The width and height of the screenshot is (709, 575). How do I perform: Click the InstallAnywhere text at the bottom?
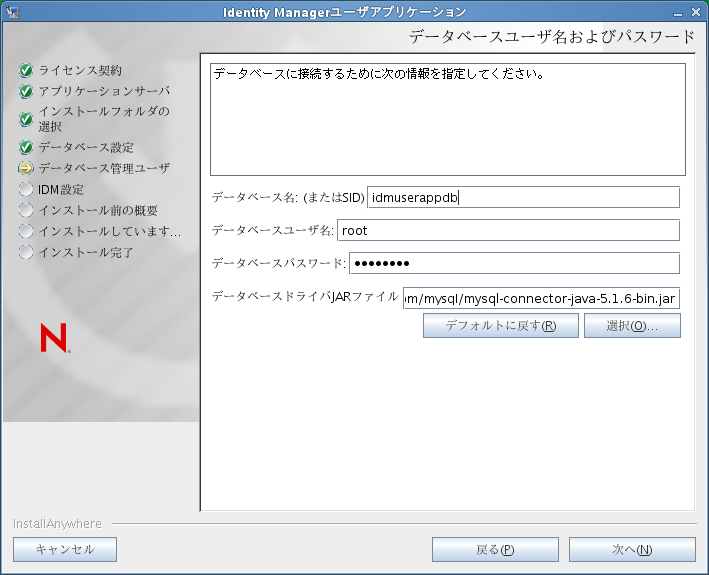[x=57, y=523]
